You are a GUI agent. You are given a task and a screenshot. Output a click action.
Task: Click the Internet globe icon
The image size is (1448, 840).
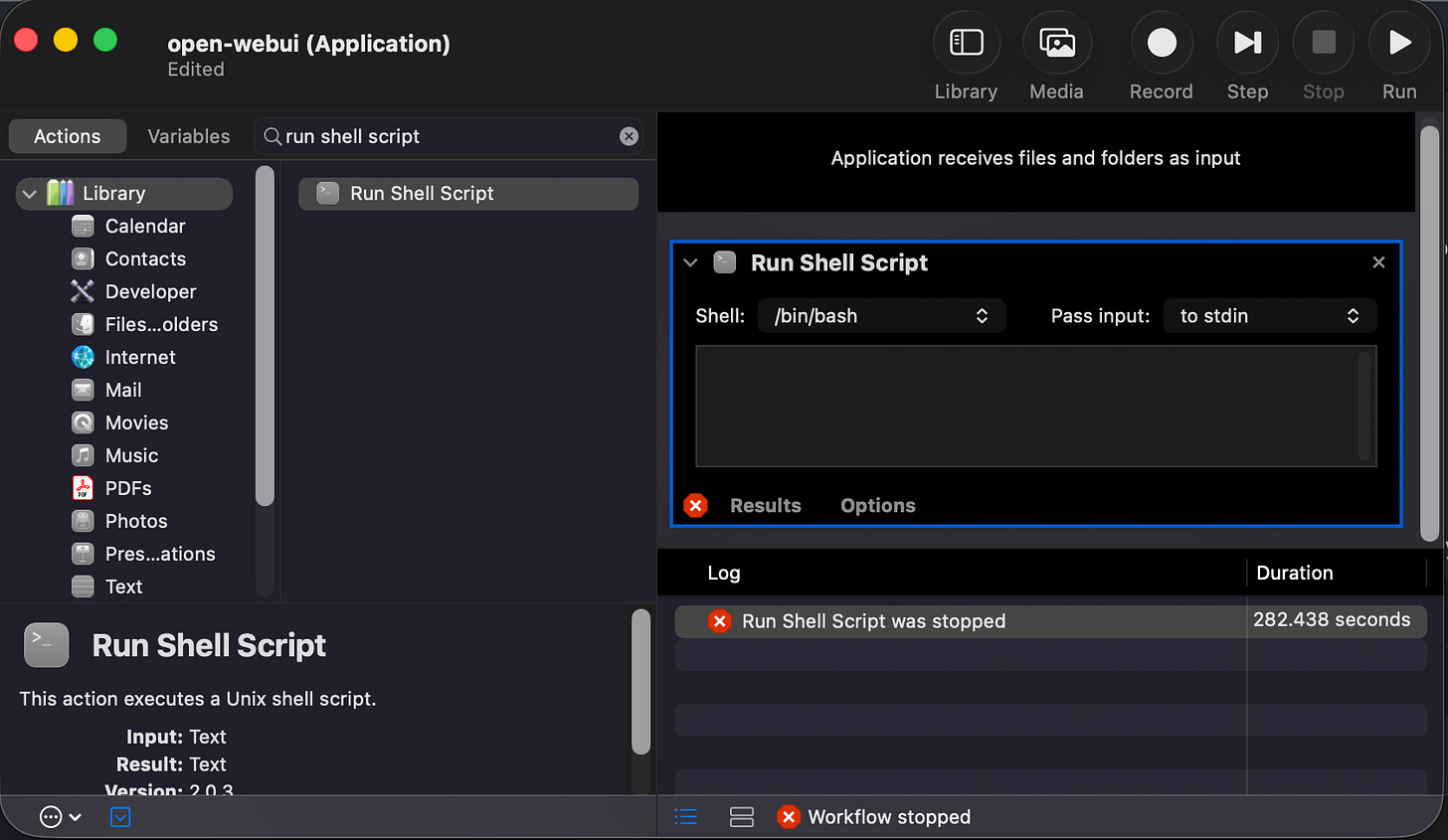[83, 358]
